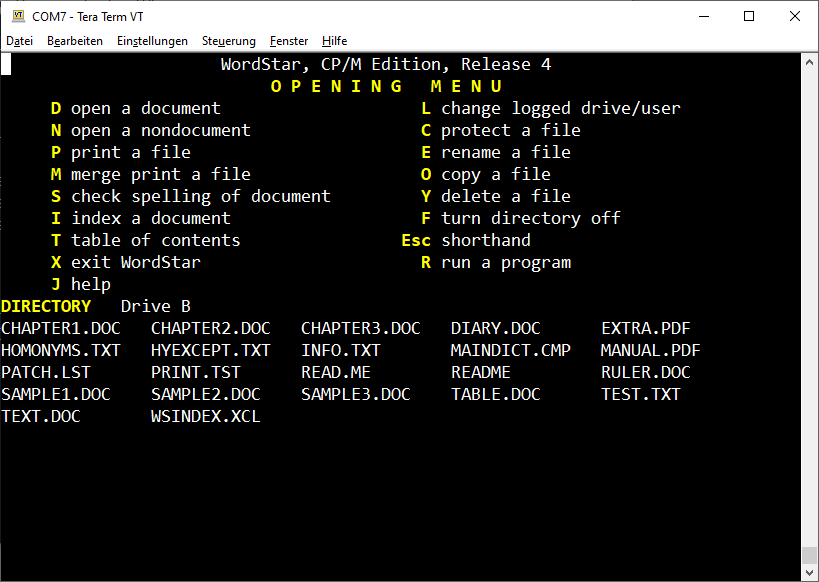Viewport: 819px width, 582px height.
Task: Click 'change logged drive/user' option
Action: point(560,108)
